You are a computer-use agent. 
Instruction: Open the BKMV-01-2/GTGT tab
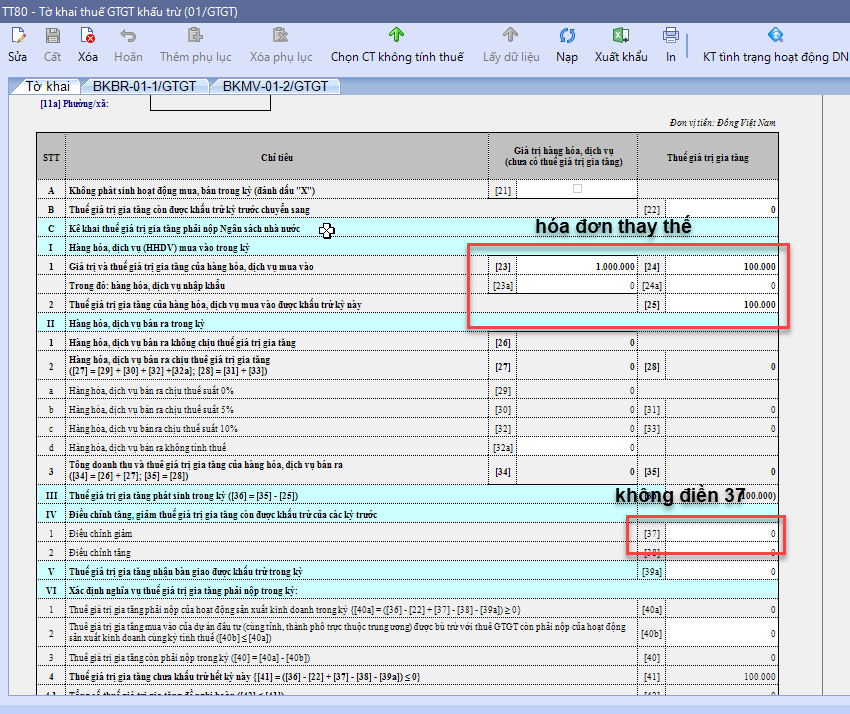point(275,86)
